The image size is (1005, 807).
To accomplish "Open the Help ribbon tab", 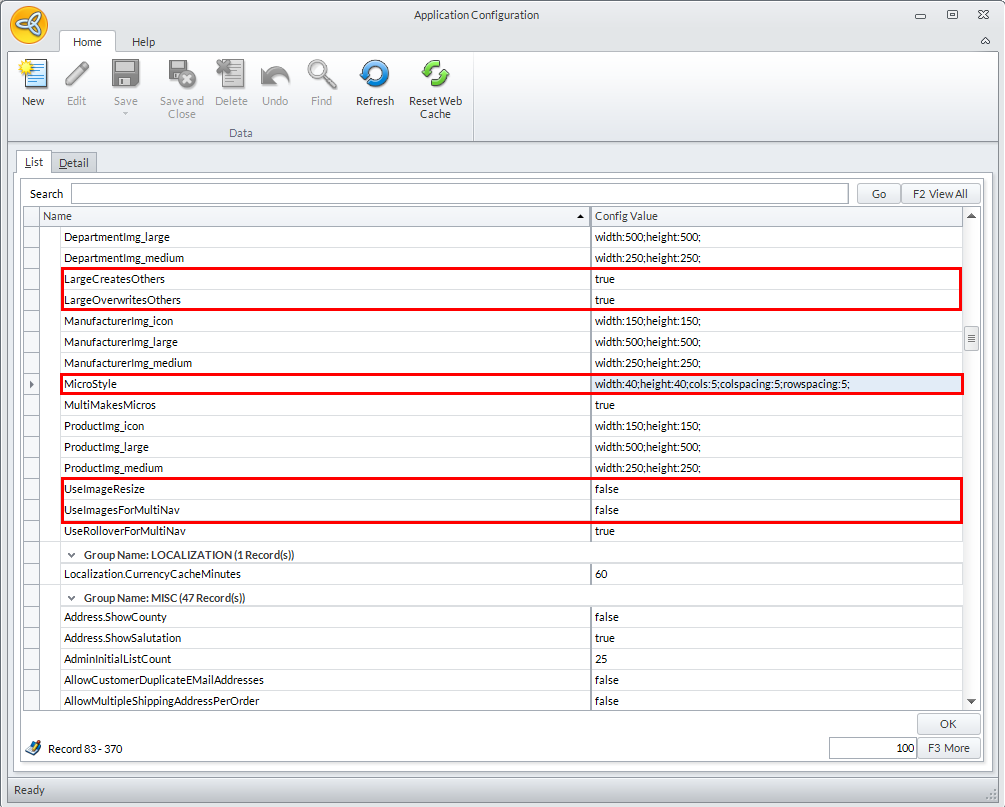I will (x=144, y=42).
